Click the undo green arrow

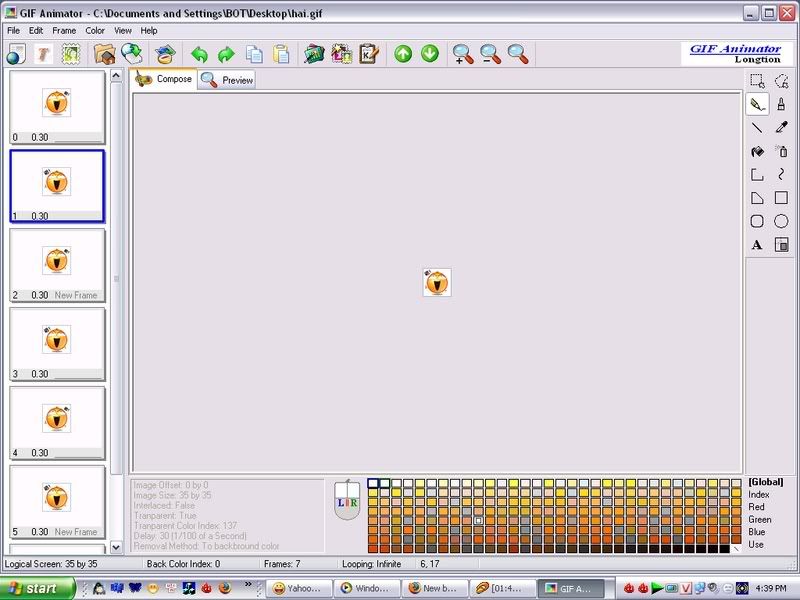[x=199, y=54]
